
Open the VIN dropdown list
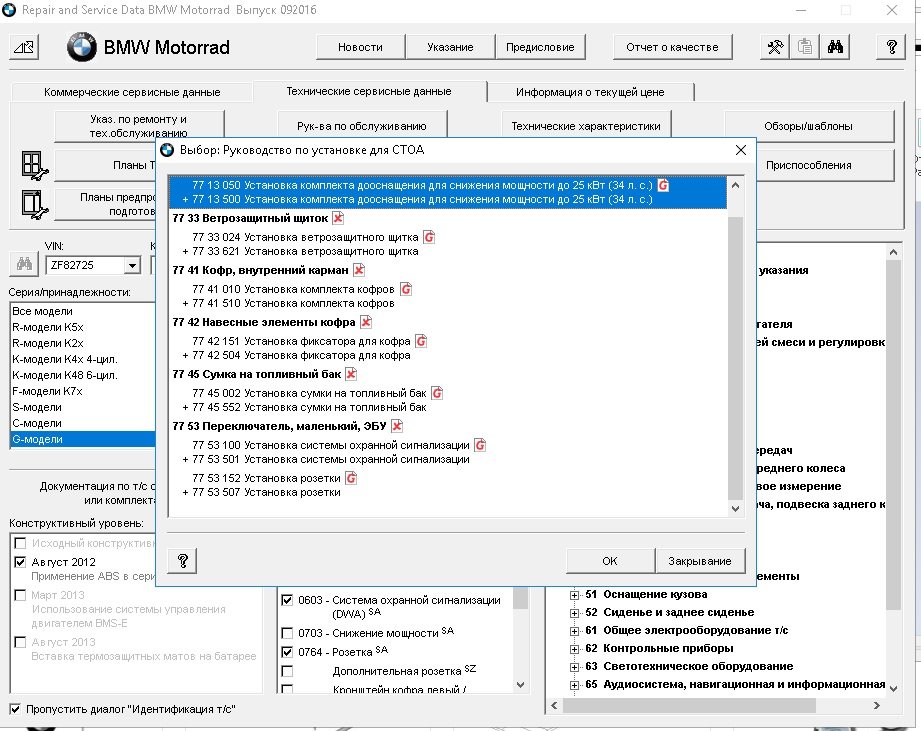click(x=132, y=265)
